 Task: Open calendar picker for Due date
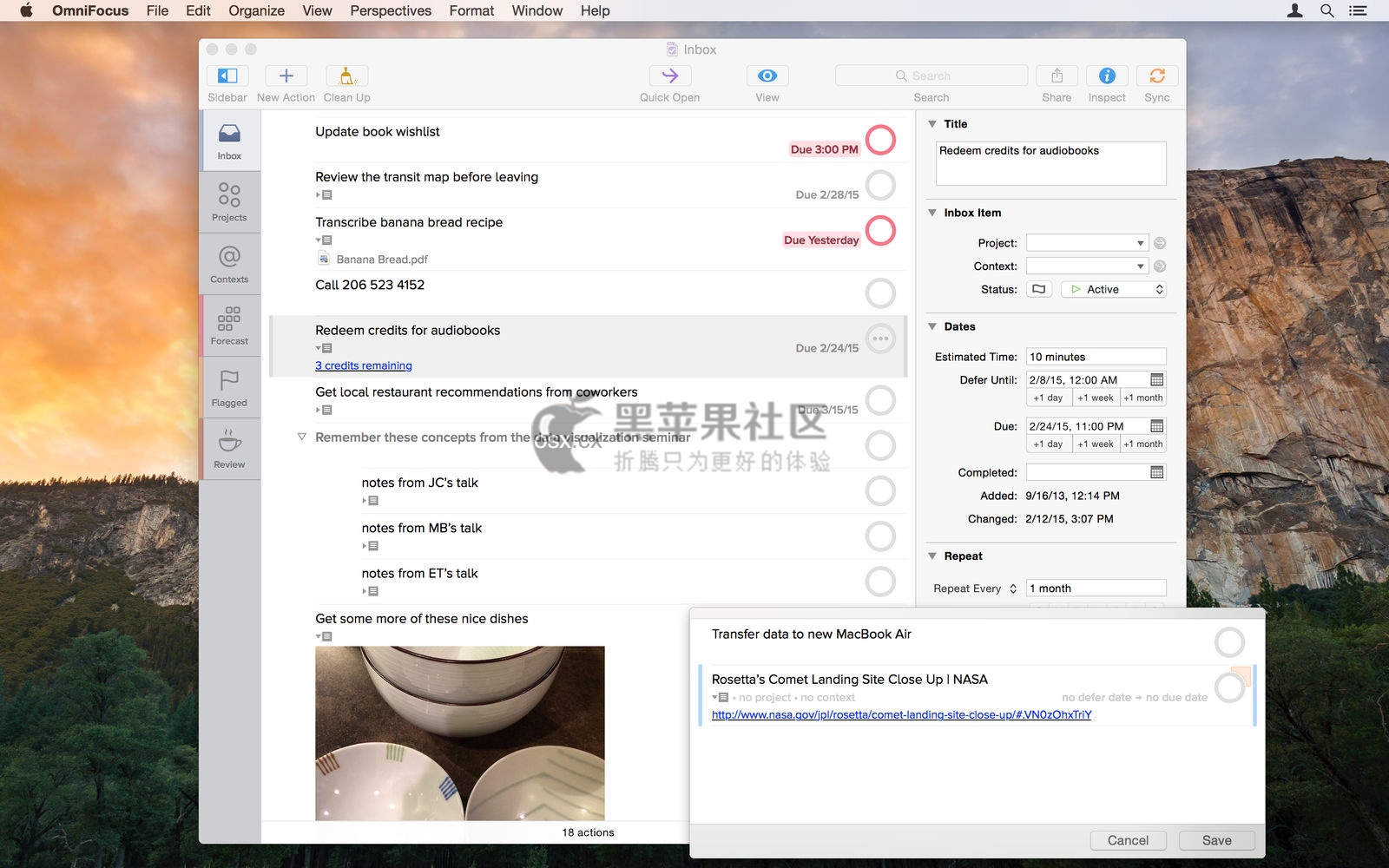pyautogui.click(x=1156, y=426)
